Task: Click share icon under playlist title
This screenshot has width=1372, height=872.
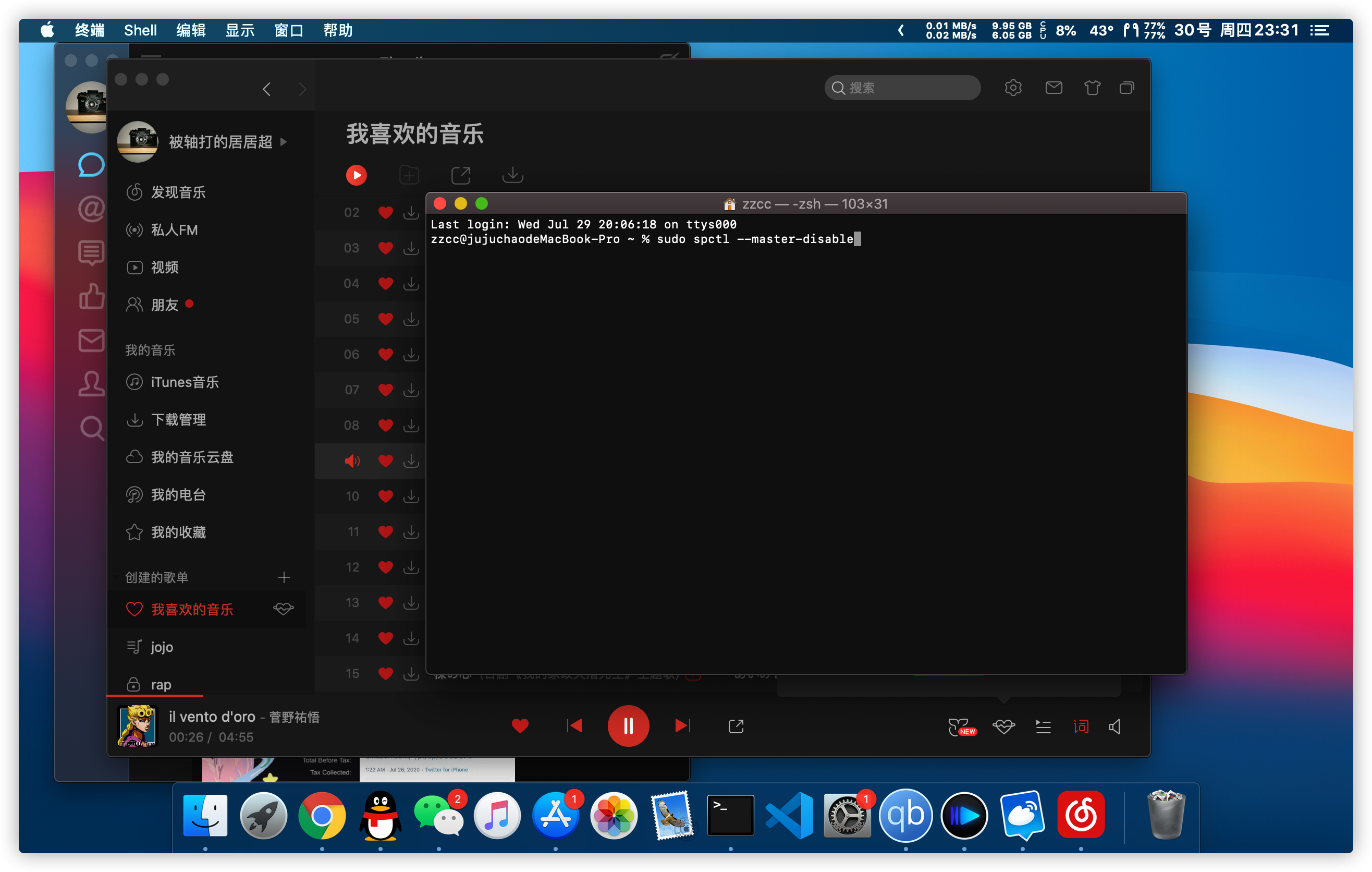Action: coord(460,175)
